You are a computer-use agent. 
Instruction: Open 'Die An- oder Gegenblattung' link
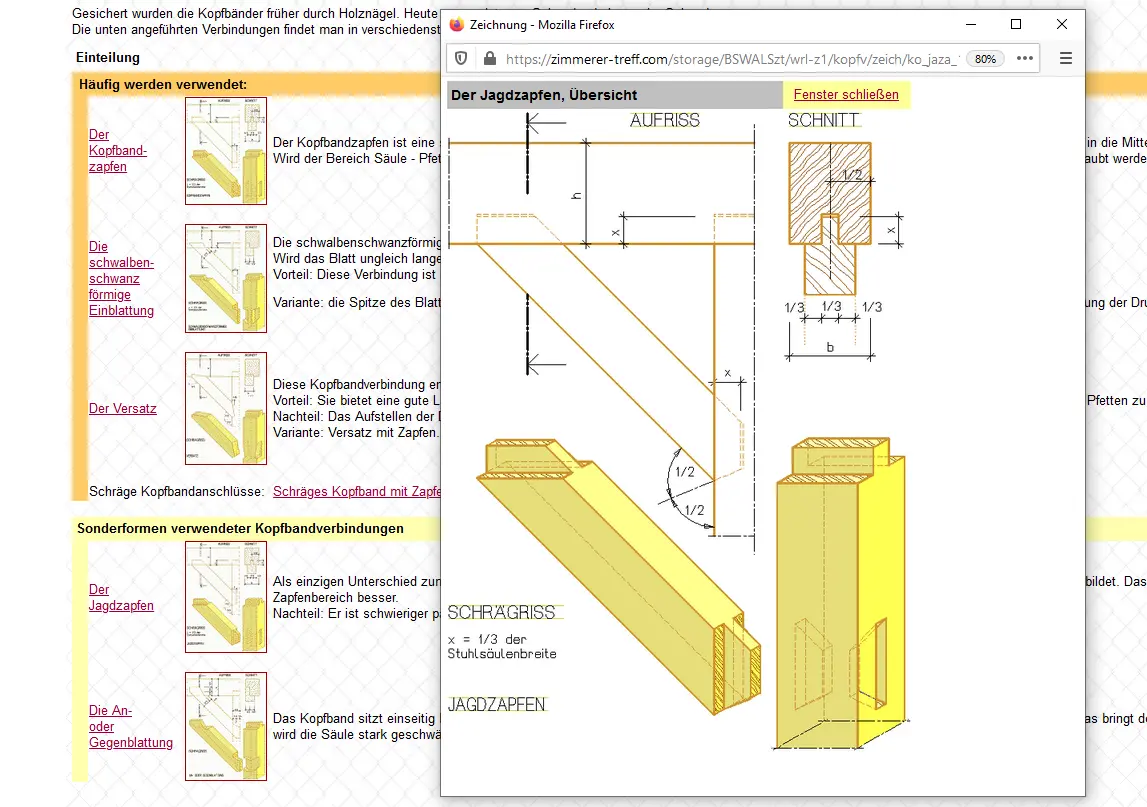131,727
